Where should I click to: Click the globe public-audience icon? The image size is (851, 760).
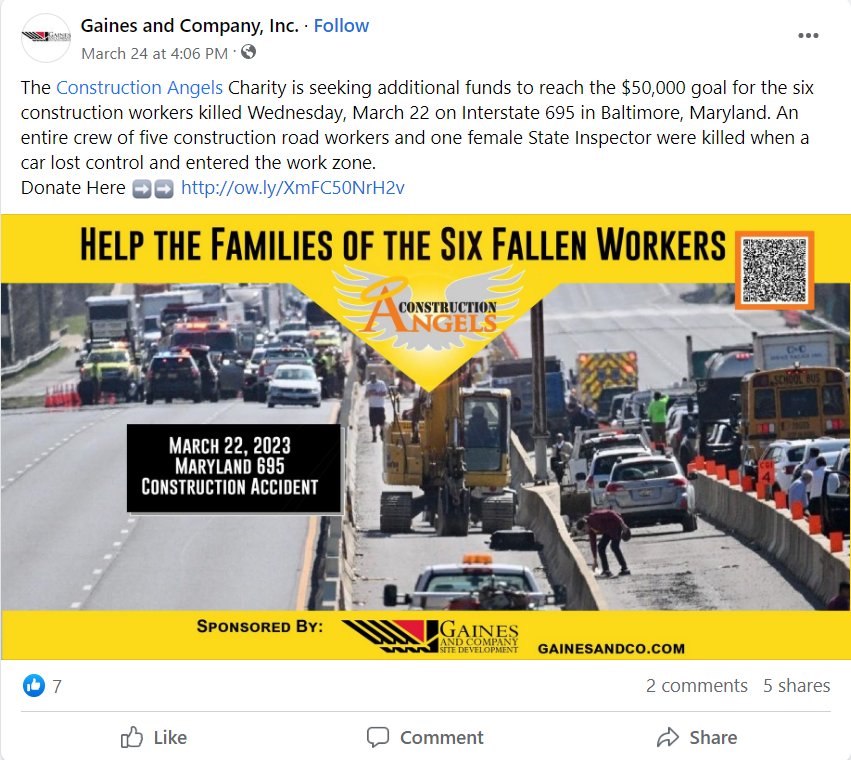[249, 52]
